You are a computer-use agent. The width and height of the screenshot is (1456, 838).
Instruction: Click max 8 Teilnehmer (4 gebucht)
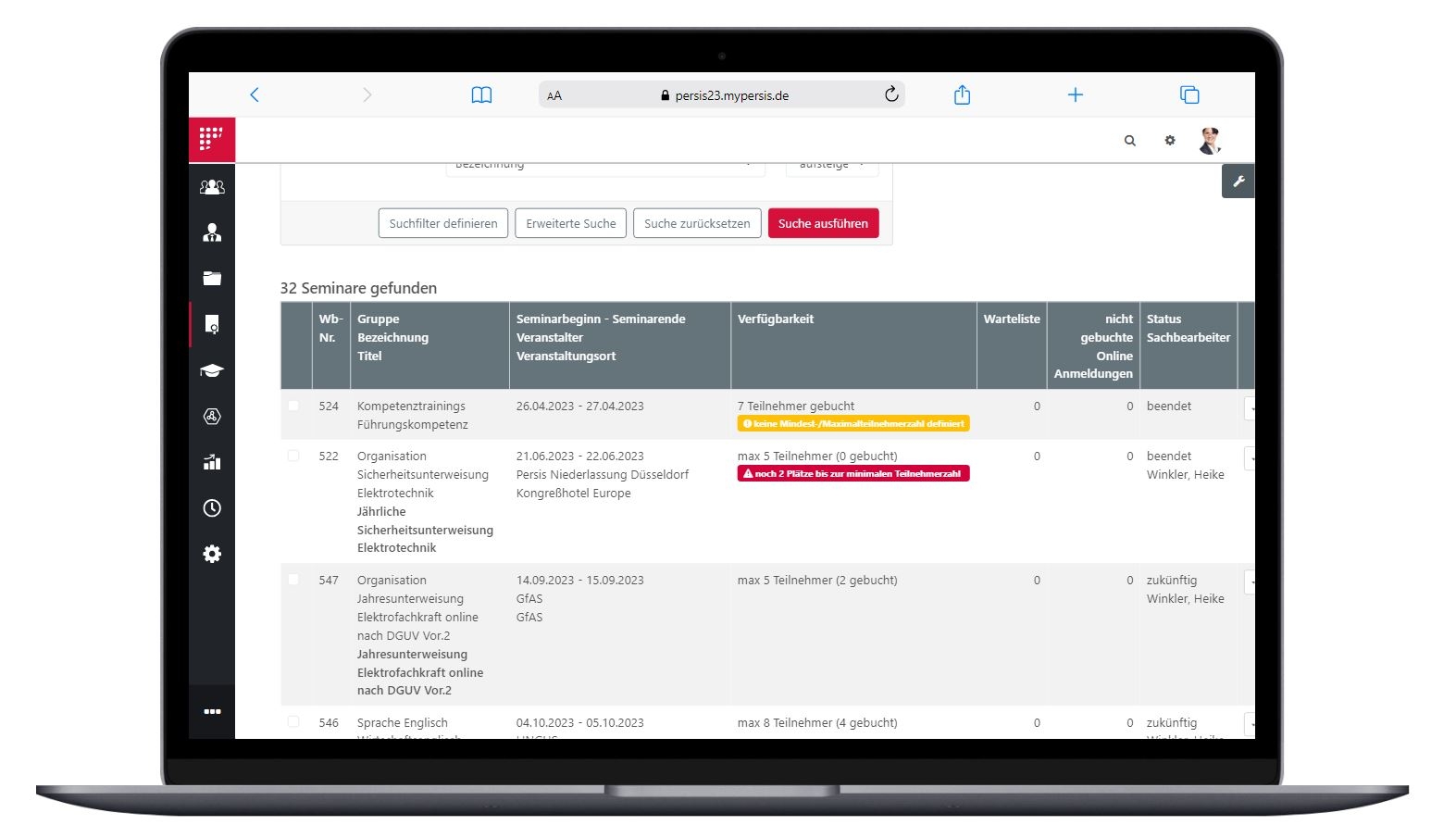817,722
